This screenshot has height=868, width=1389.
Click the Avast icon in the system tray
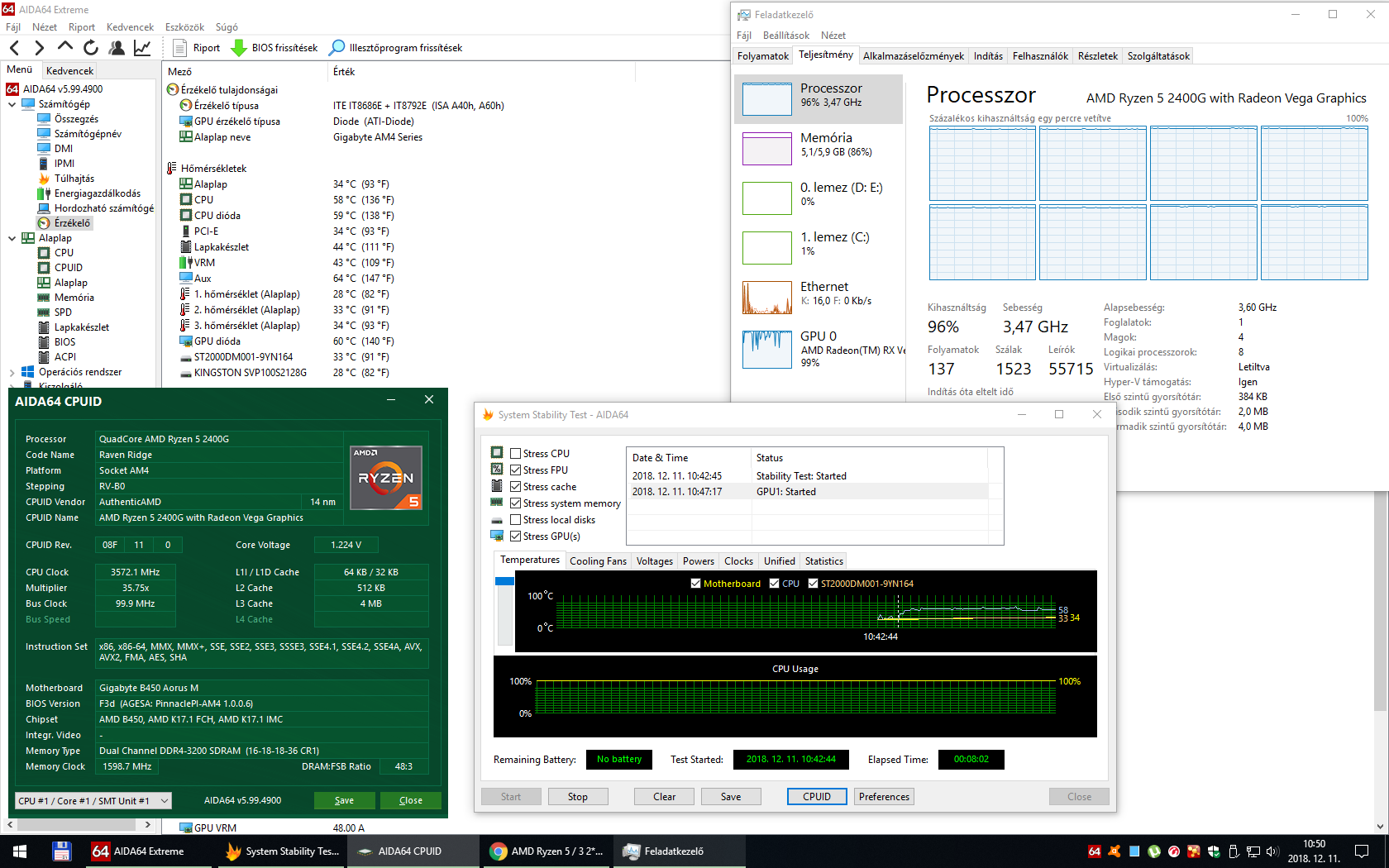tap(1115, 851)
